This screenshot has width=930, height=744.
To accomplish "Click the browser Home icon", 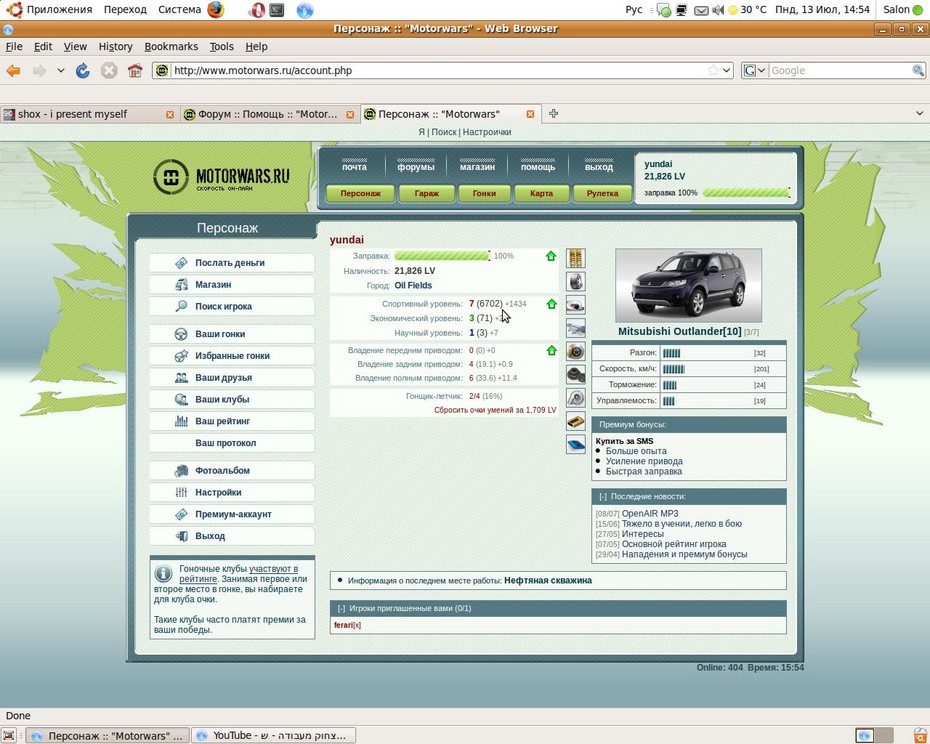I will (135, 71).
